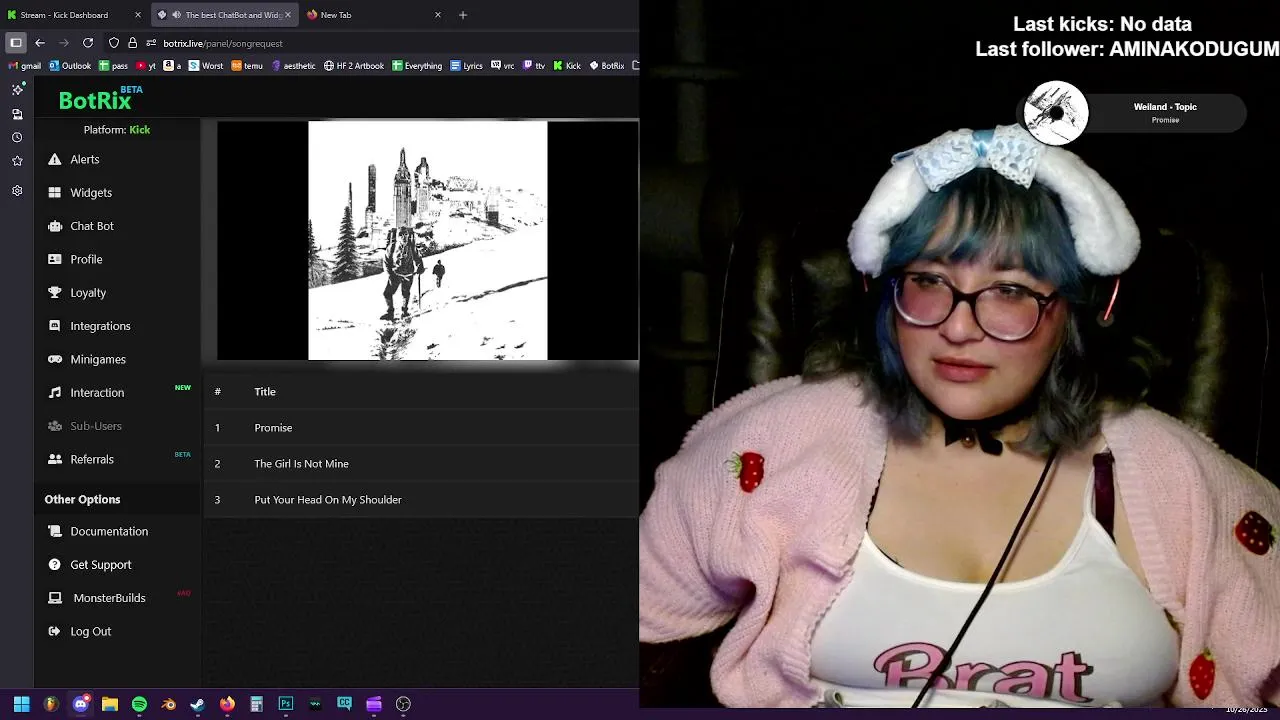The width and height of the screenshot is (1280, 720).
Task: Open the Windows Start menu
Action: click(x=21, y=704)
